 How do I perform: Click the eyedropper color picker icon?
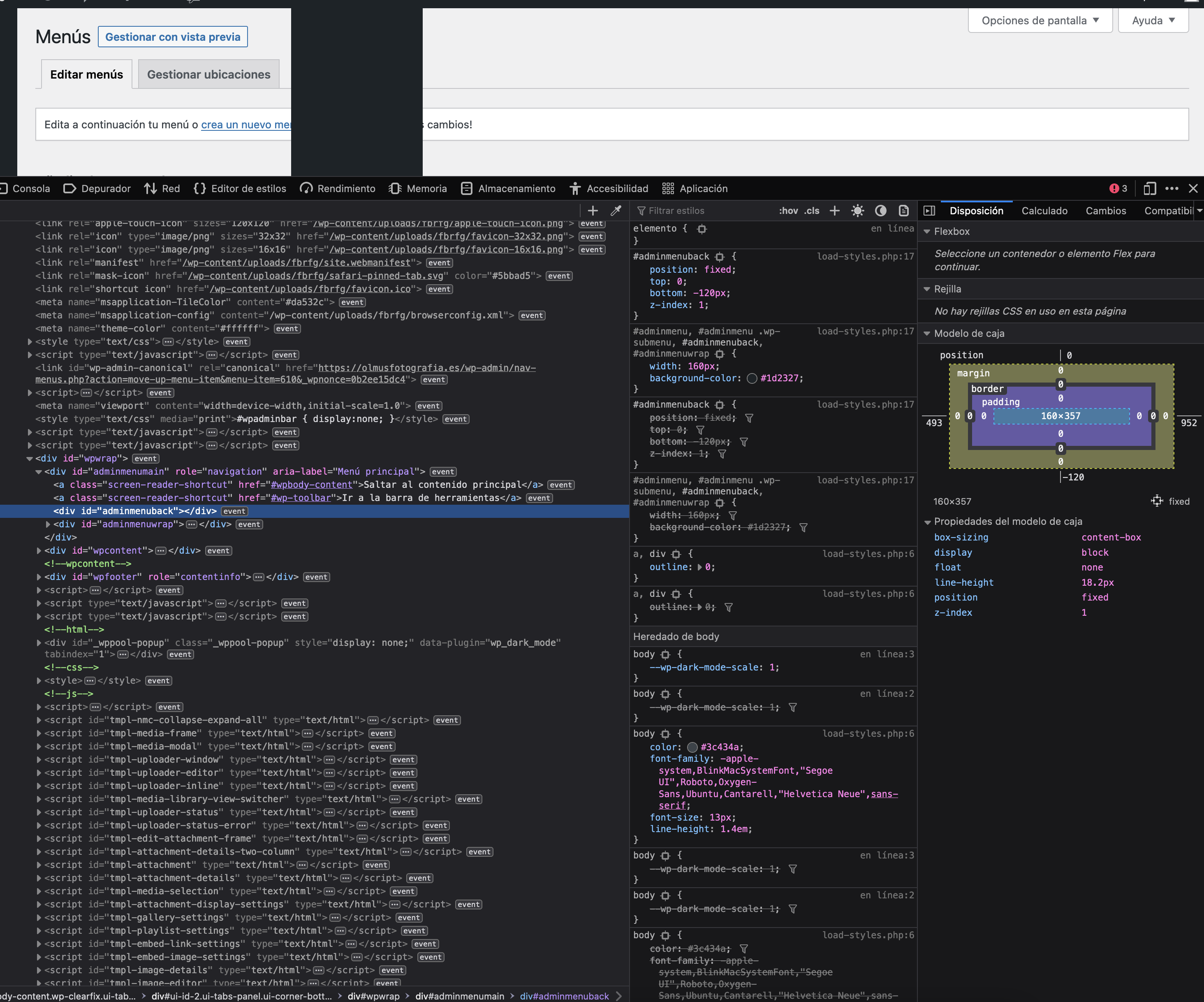616,211
